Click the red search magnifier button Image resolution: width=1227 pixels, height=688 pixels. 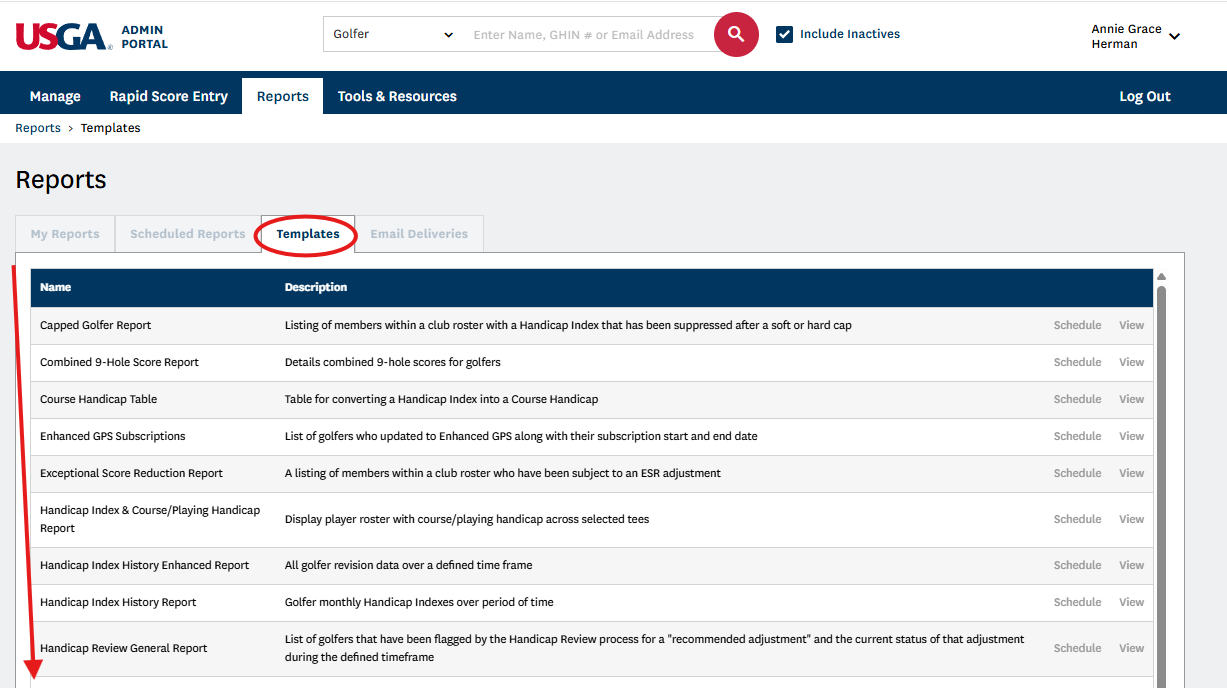click(x=736, y=35)
